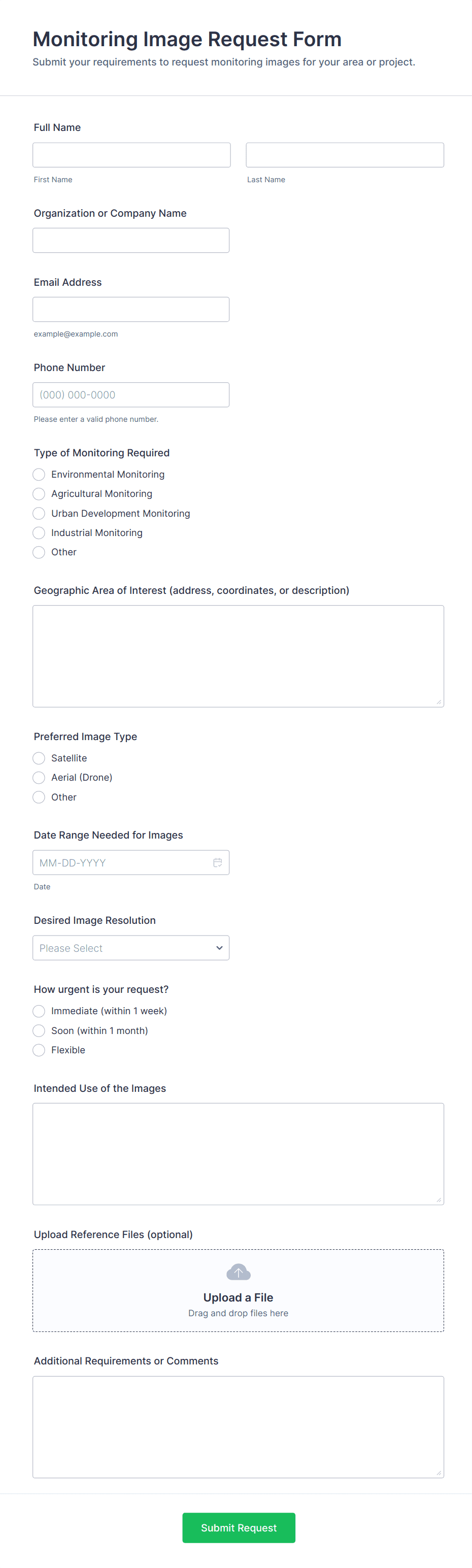Click the Phone Number field

pyautogui.click(x=131, y=394)
